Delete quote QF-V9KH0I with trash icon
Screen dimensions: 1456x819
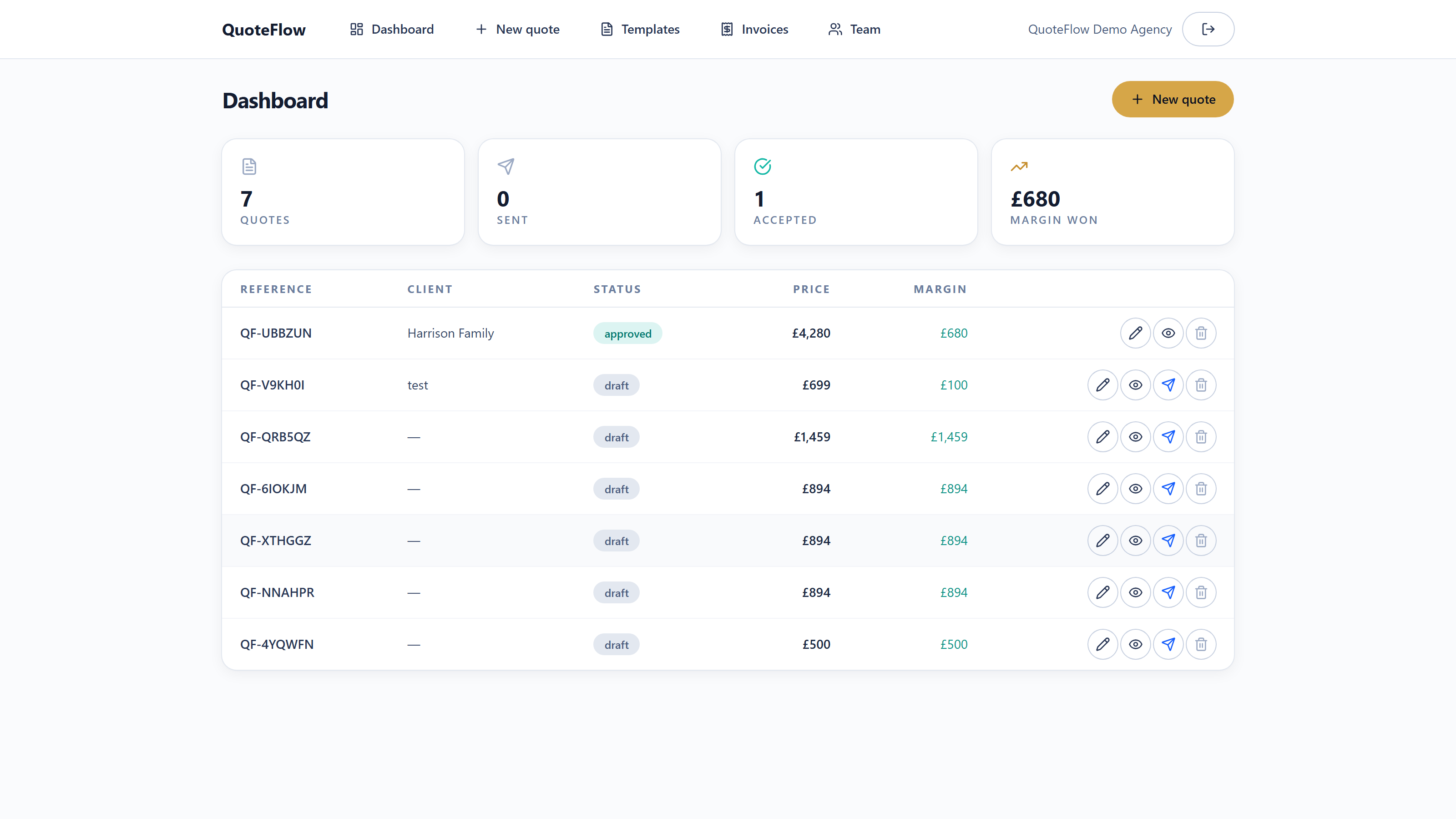[x=1201, y=385]
